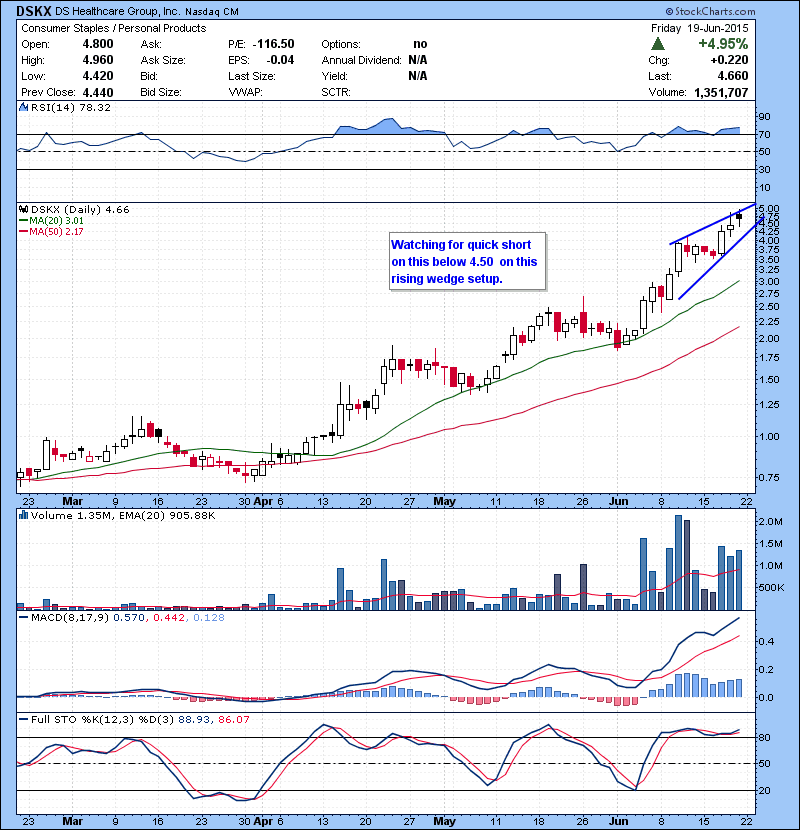800x830 pixels.
Task: Click the Nasdaq CM exchange label
Action: click(212, 12)
